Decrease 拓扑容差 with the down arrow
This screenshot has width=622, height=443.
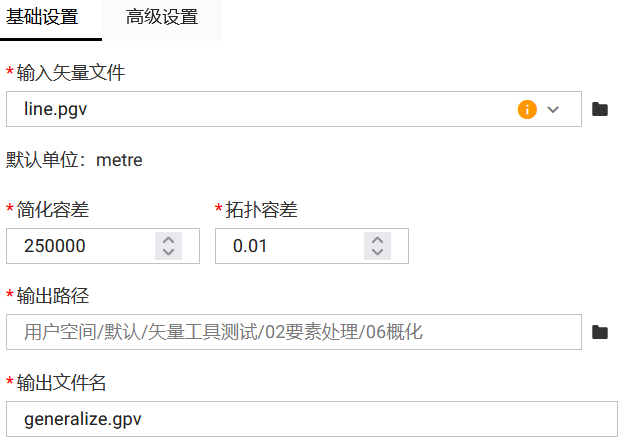coord(377,252)
